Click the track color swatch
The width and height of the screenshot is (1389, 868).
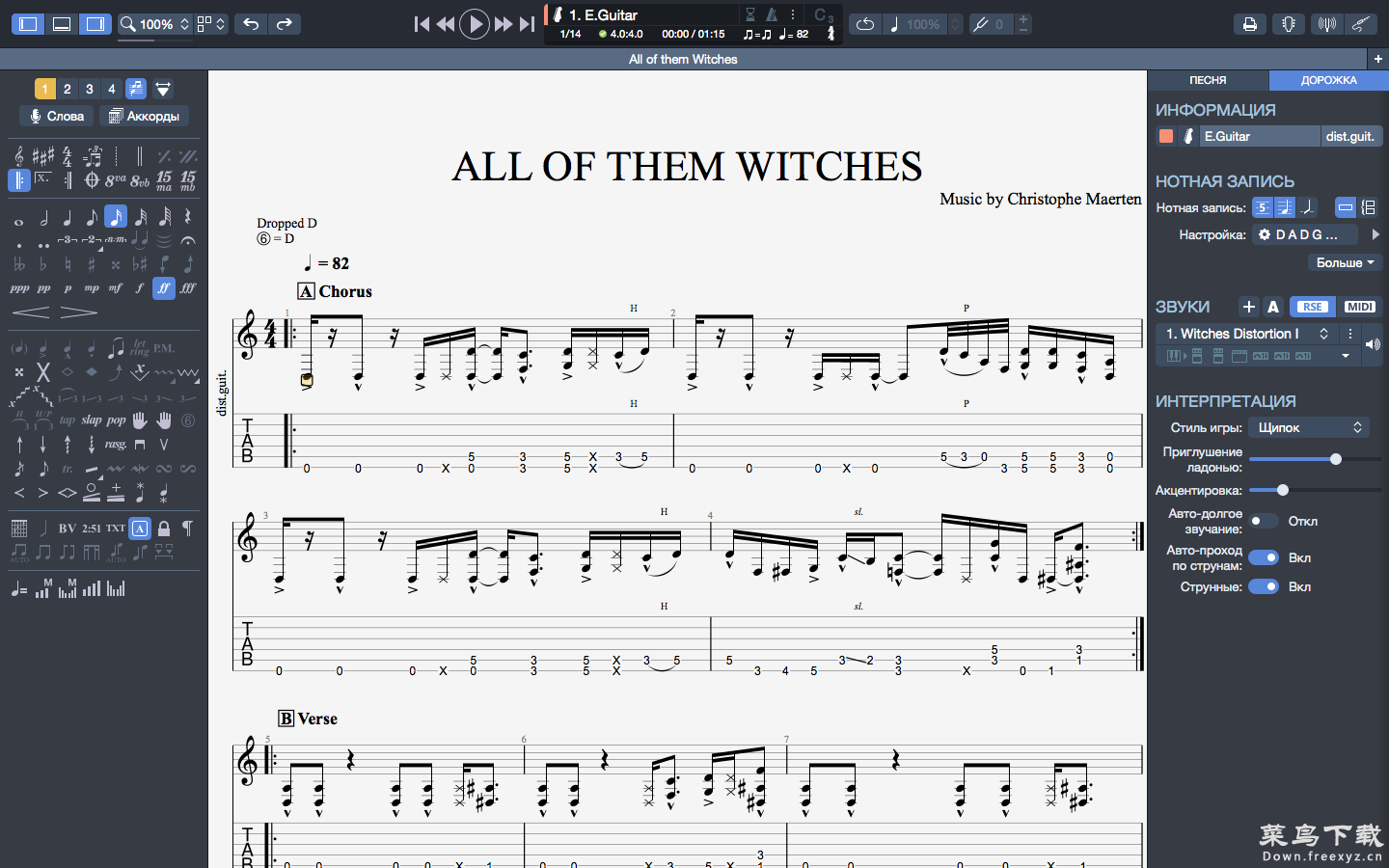click(1166, 136)
